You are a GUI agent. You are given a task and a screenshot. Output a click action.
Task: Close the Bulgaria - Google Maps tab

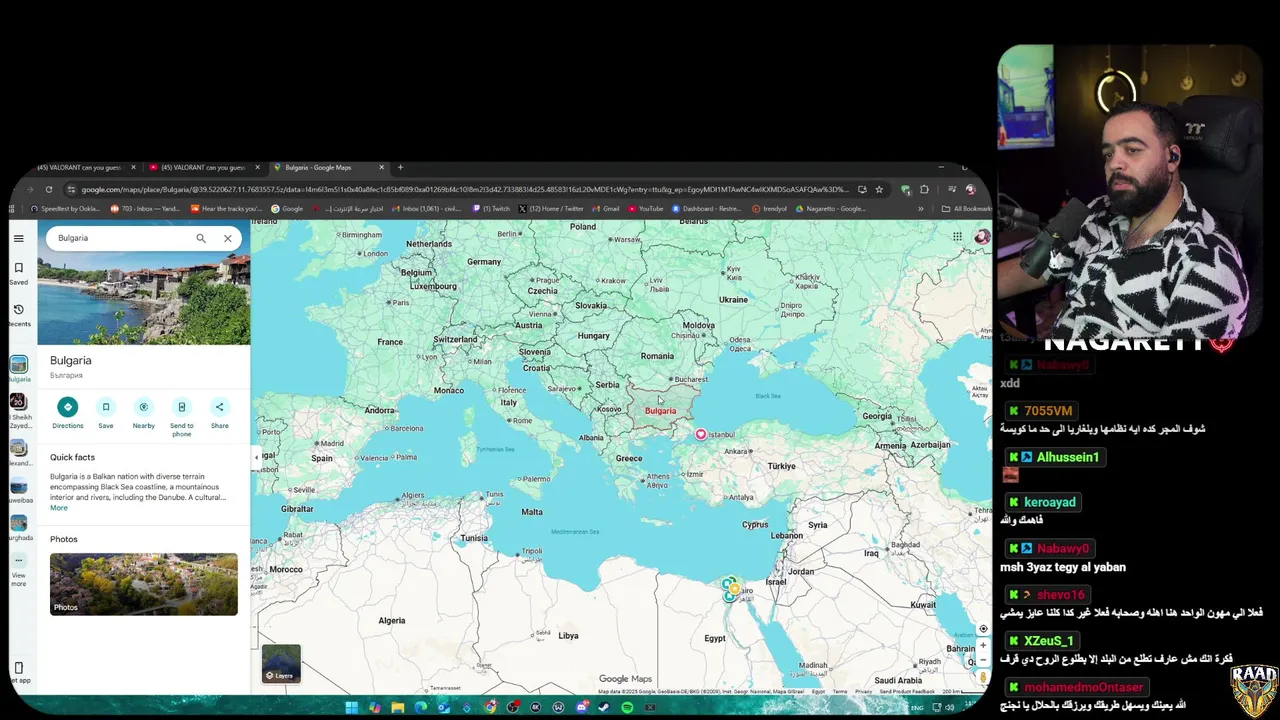(x=381, y=167)
